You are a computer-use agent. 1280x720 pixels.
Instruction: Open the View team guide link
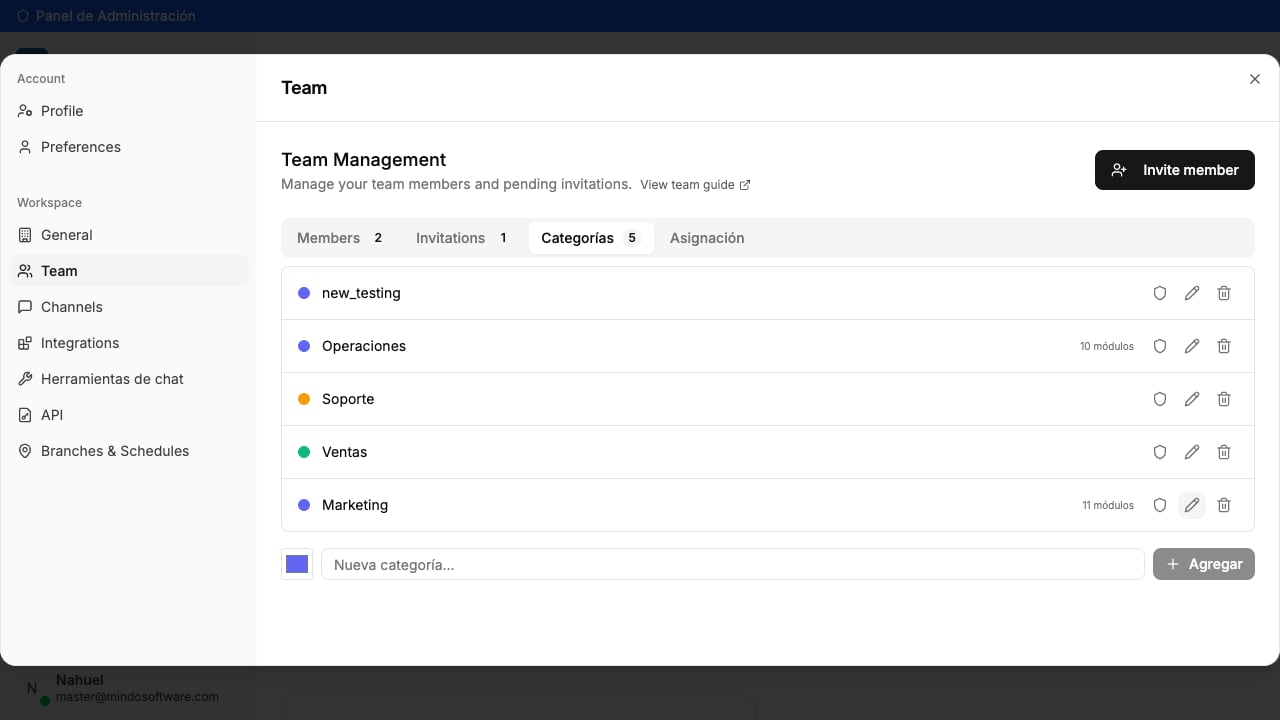pos(695,185)
